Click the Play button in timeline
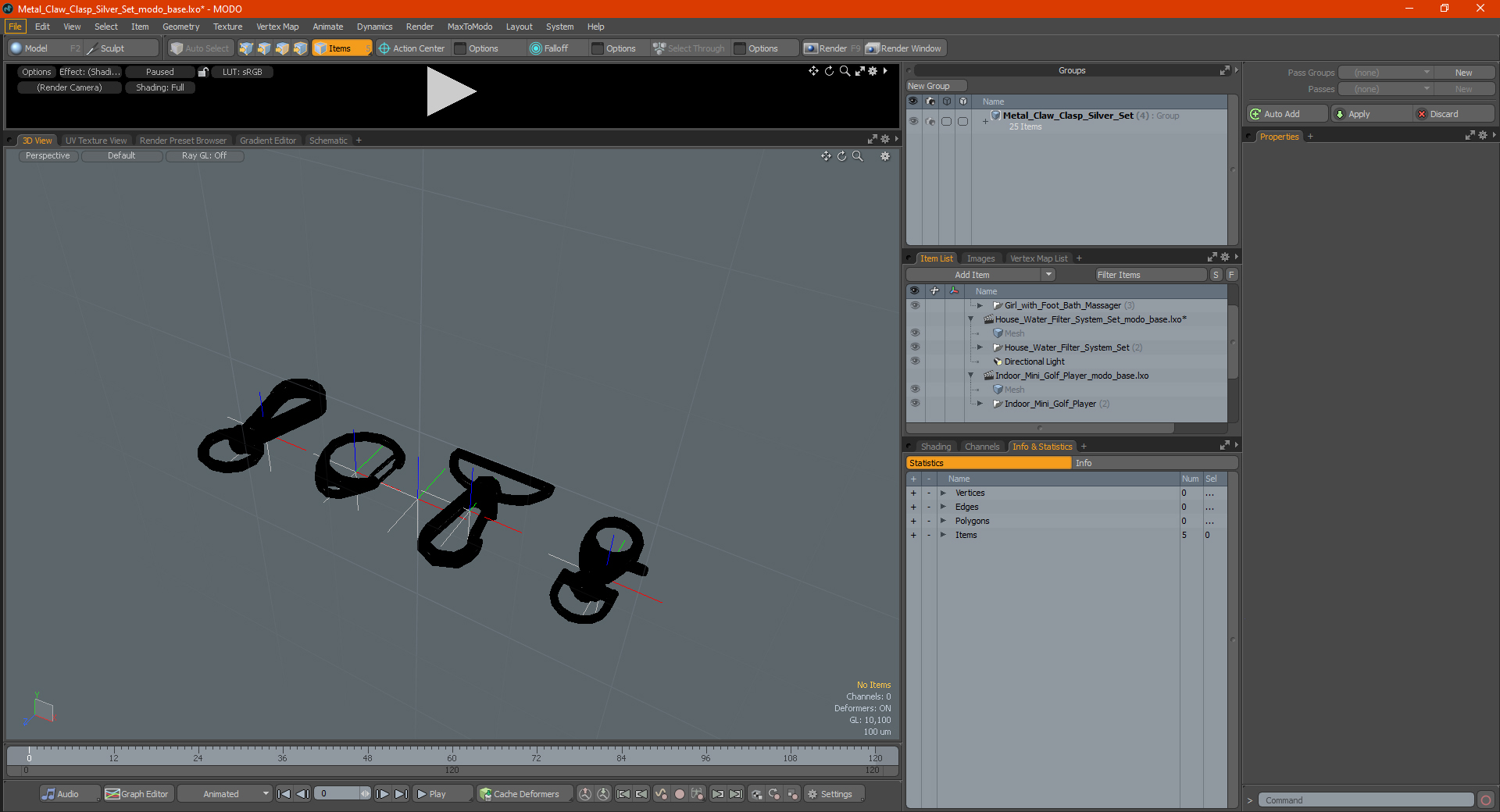The image size is (1500, 812). pyautogui.click(x=442, y=794)
